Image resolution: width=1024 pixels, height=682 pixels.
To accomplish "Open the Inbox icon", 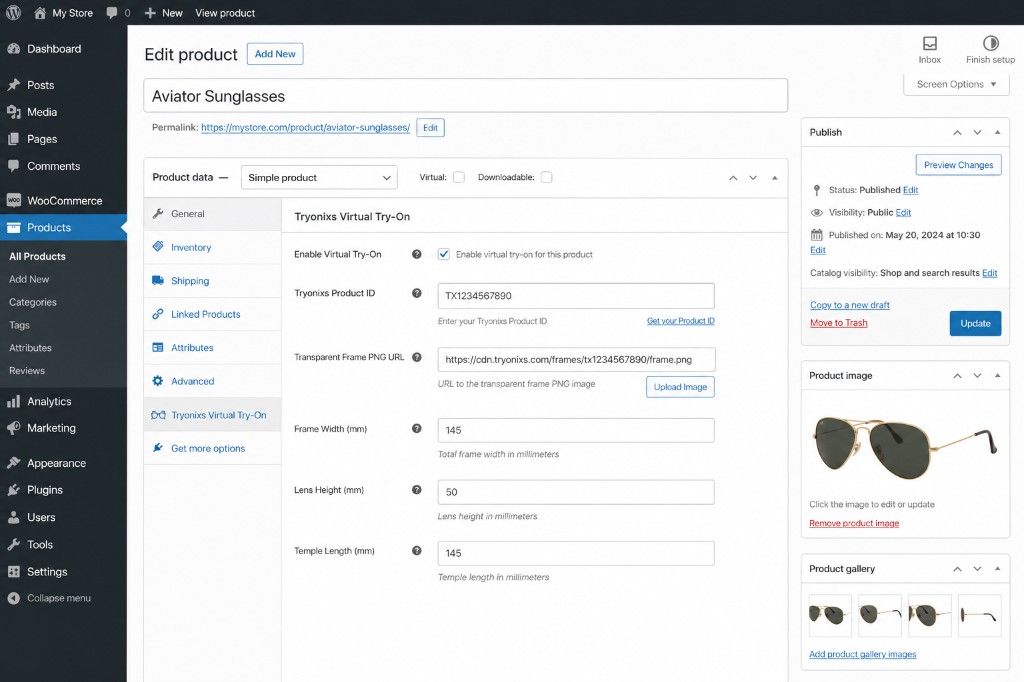I will 929,43.
